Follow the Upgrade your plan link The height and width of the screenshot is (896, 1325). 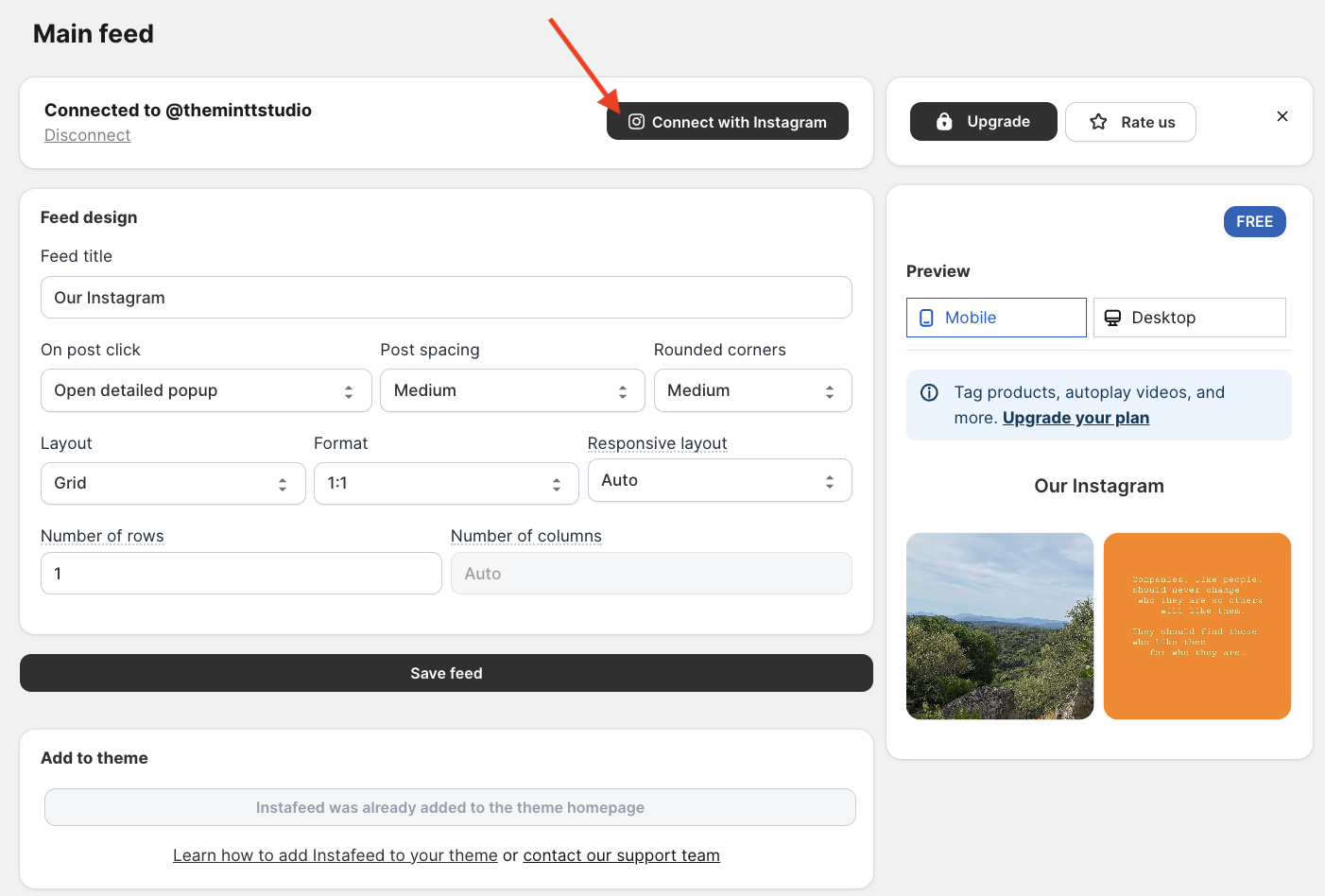pos(1075,418)
